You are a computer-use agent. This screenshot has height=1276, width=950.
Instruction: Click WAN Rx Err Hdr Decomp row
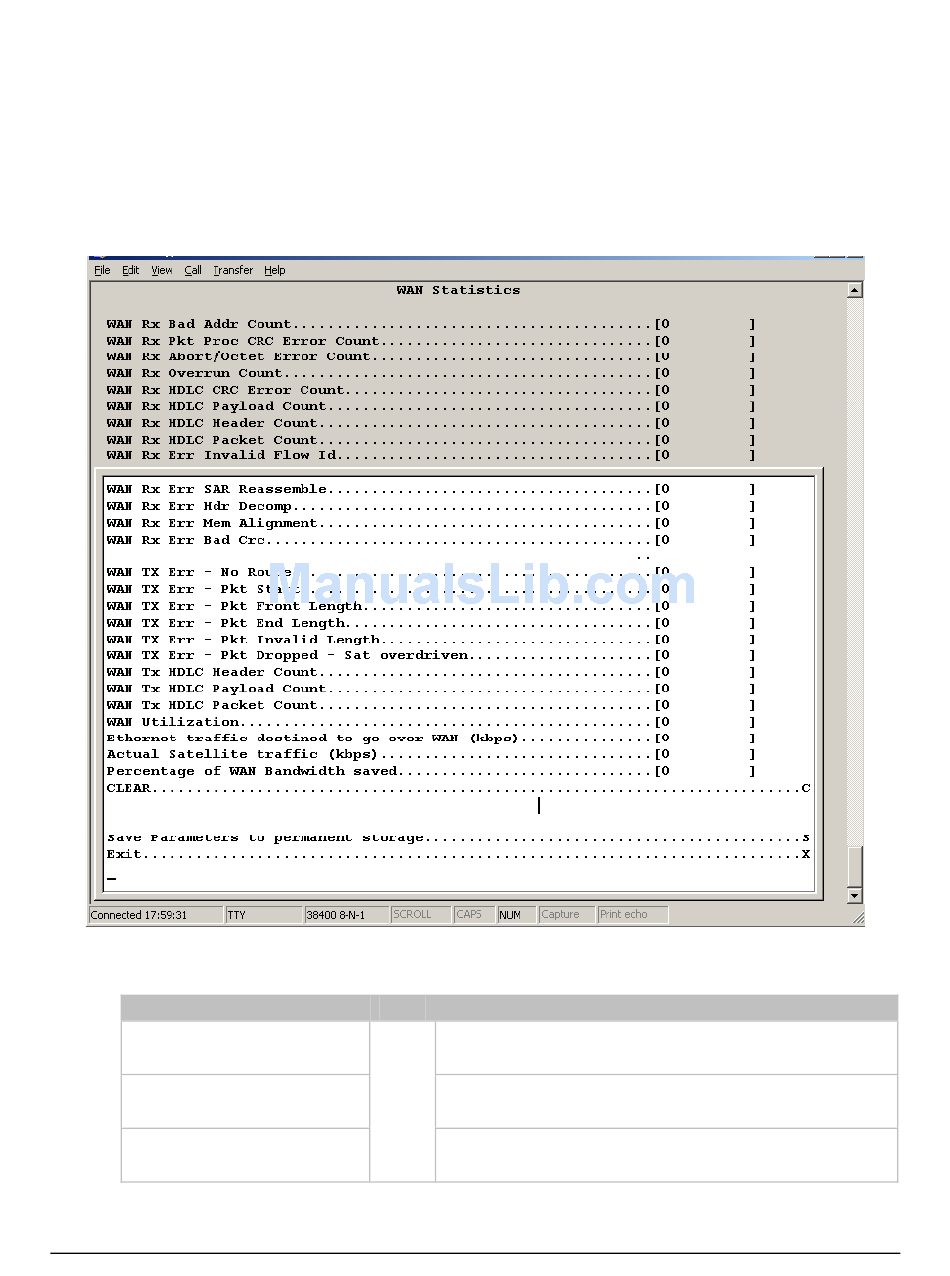(x=431, y=506)
